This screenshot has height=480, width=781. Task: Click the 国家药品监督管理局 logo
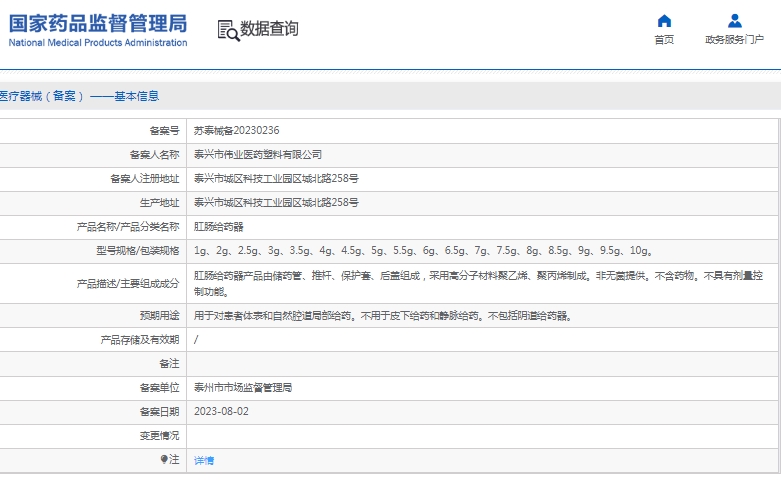tap(98, 24)
